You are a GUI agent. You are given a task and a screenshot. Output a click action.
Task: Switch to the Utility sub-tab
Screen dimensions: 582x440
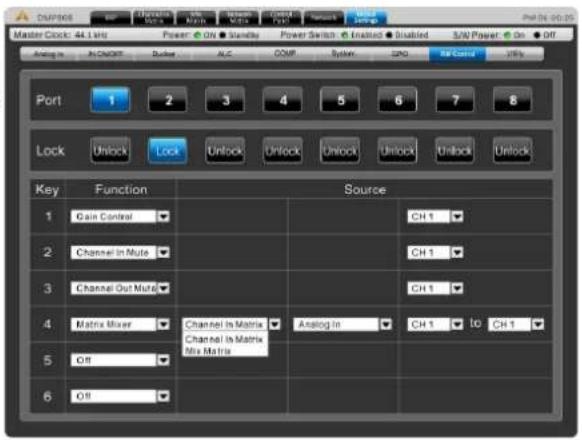coord(515,54)
